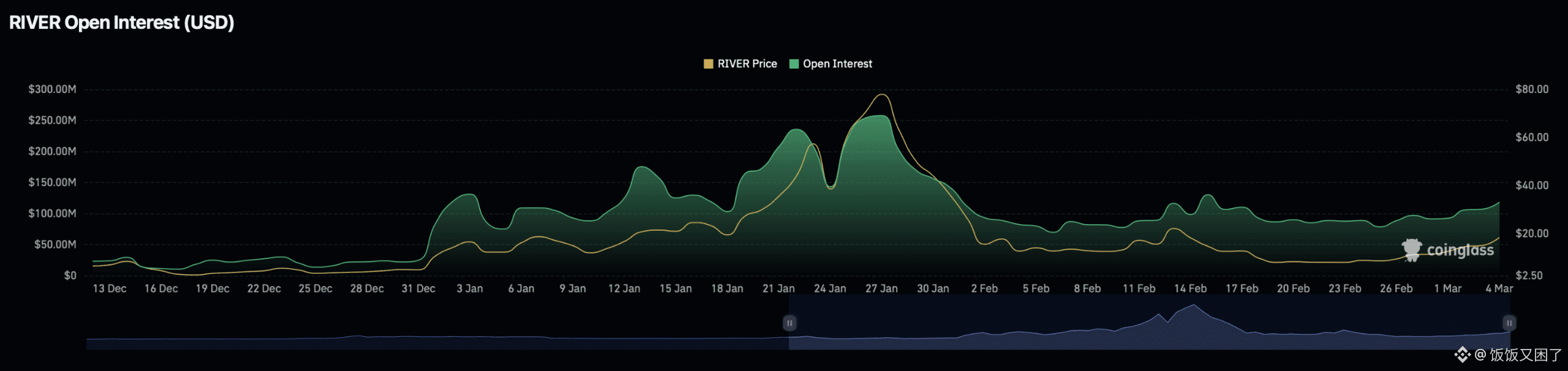
Task: Click the 15 Jan date label
Action: (676, 288)
